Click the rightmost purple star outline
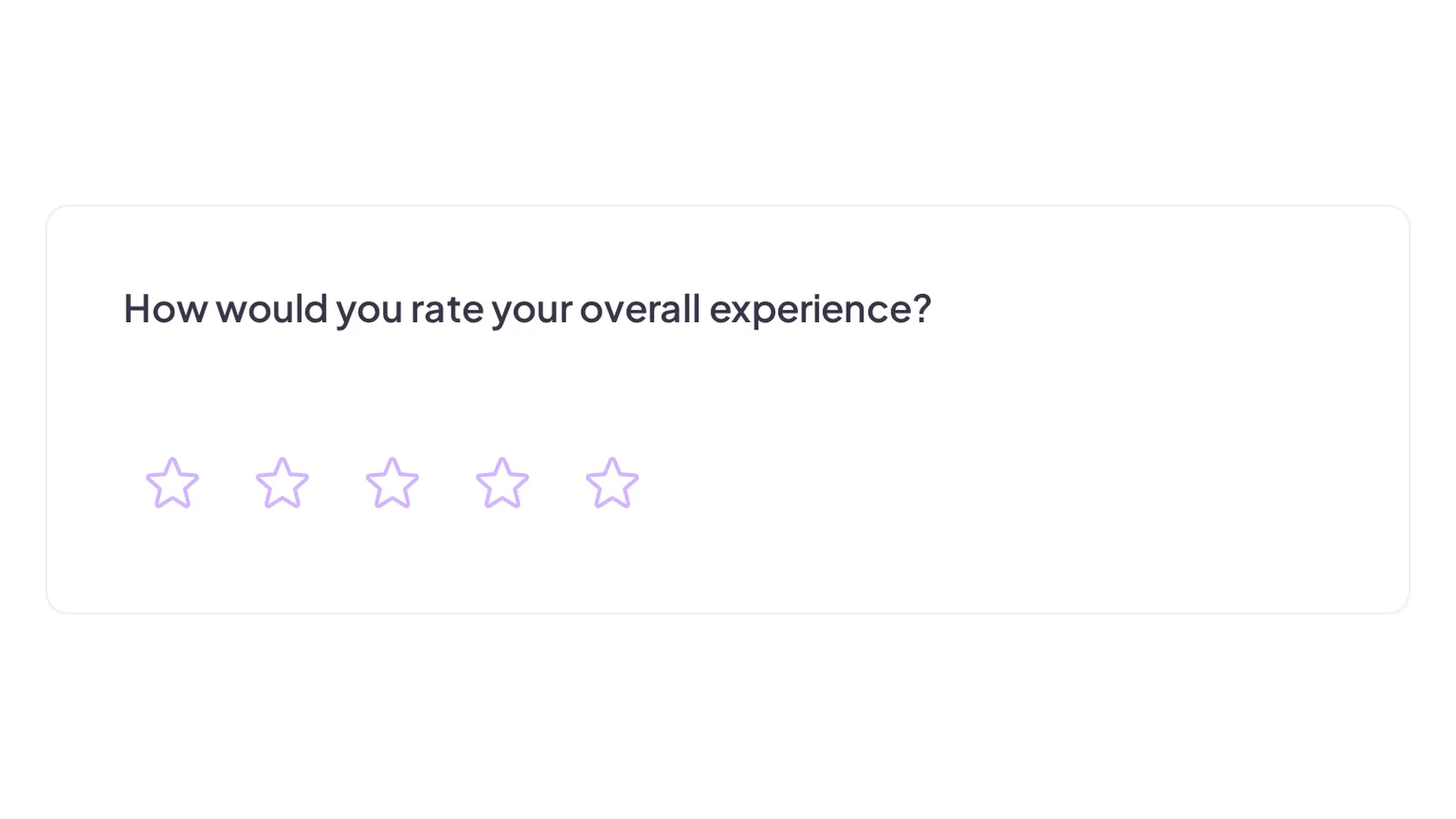Image resolution: width=1456 pixels, height=819 pixels. click(x=612, y=483)
